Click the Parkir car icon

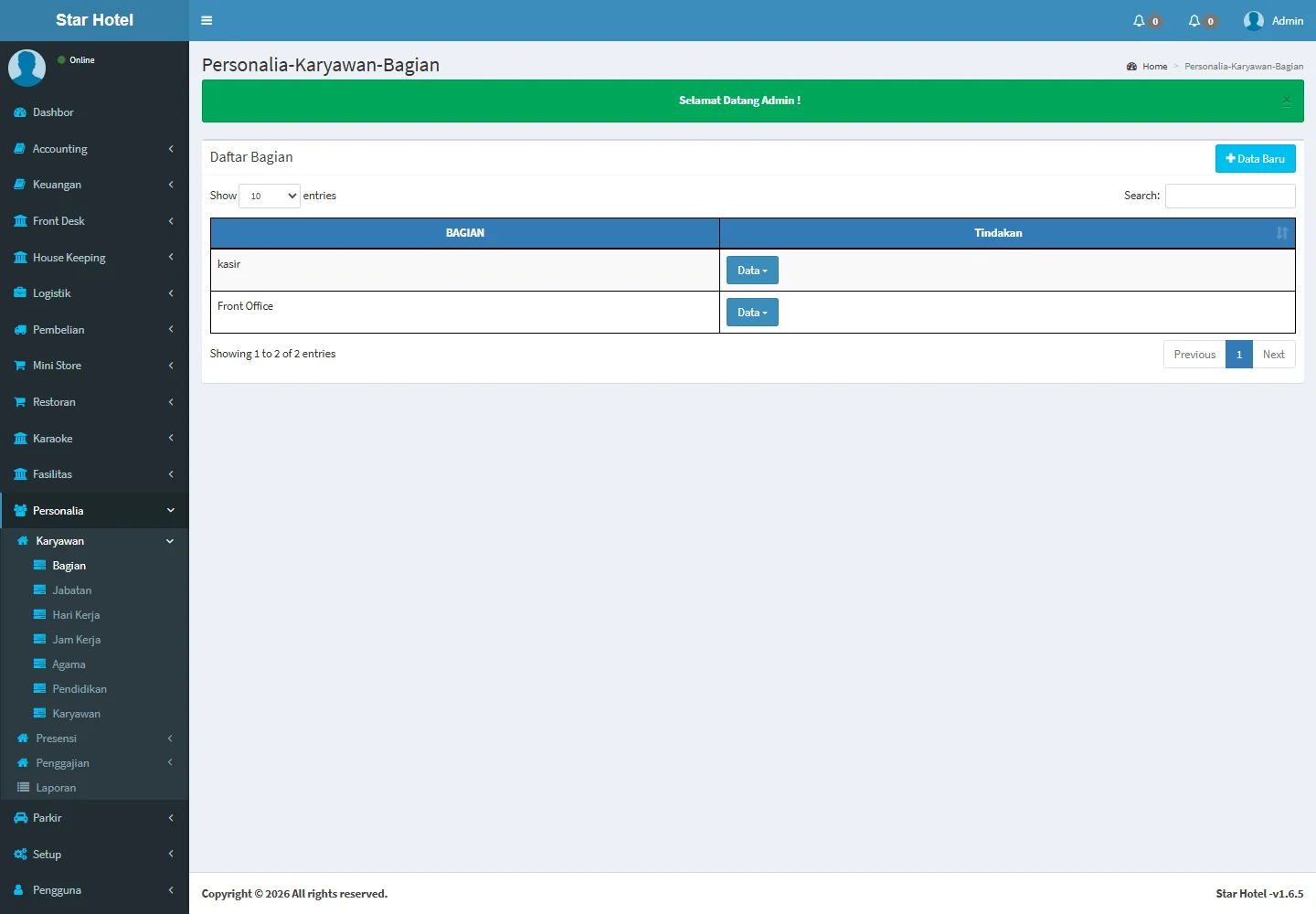pyautogui.click(x=20, y=818)
